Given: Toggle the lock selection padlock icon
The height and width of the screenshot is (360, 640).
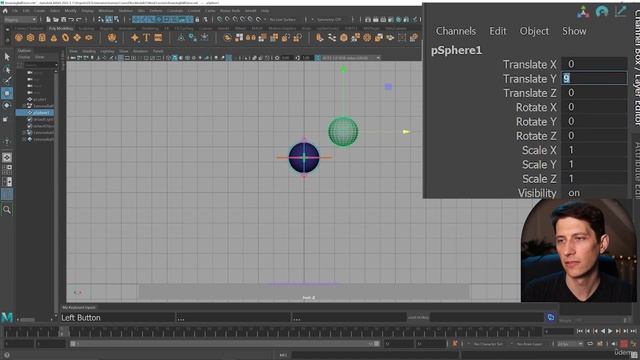Looking at the screenshot, I should pos(198,19).
